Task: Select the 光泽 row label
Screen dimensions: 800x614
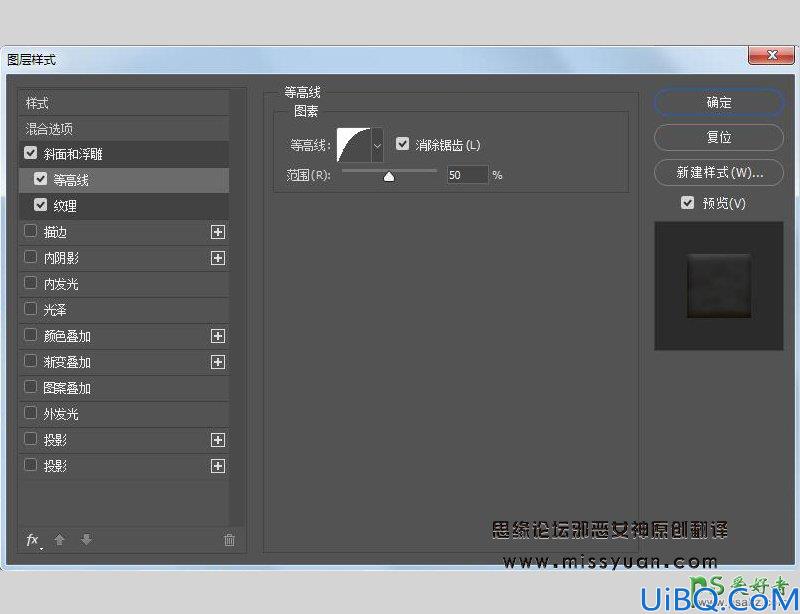Action: coord(55,310)
